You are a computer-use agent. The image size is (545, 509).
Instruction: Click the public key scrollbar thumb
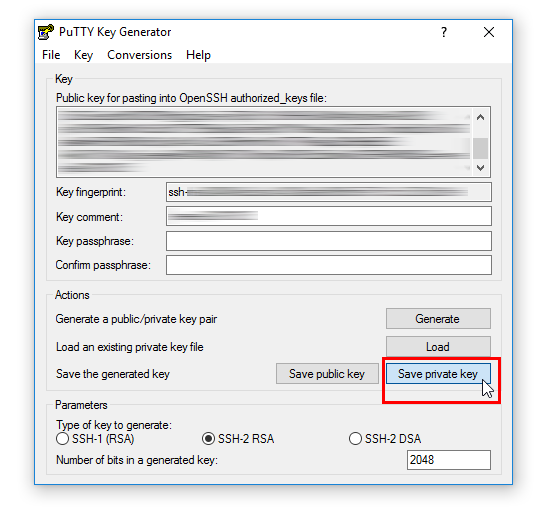pyautogui.click(x=480, y=148)
